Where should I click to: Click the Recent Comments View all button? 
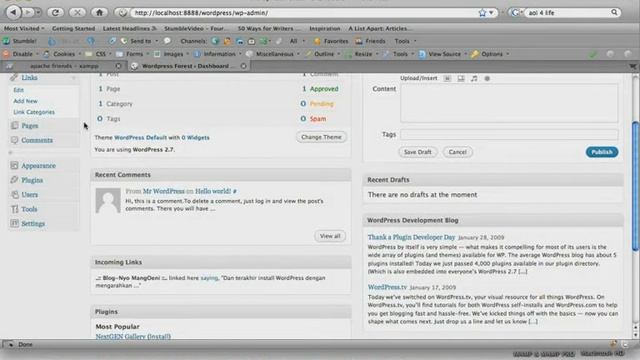coord(330,236)
